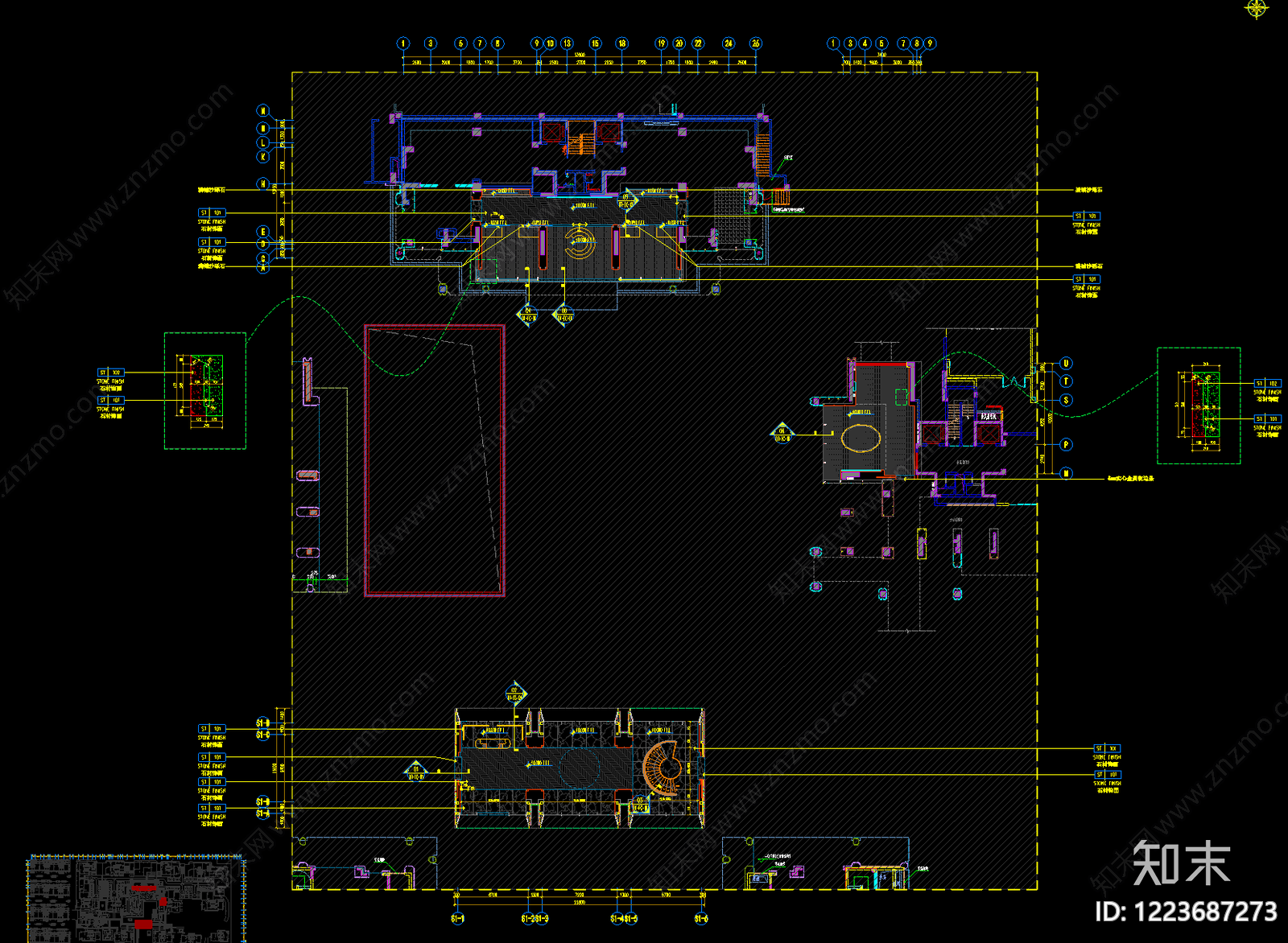Select the orange spiral staircase symbol
Screen dimensions: 1288x943
coord(663,768)
